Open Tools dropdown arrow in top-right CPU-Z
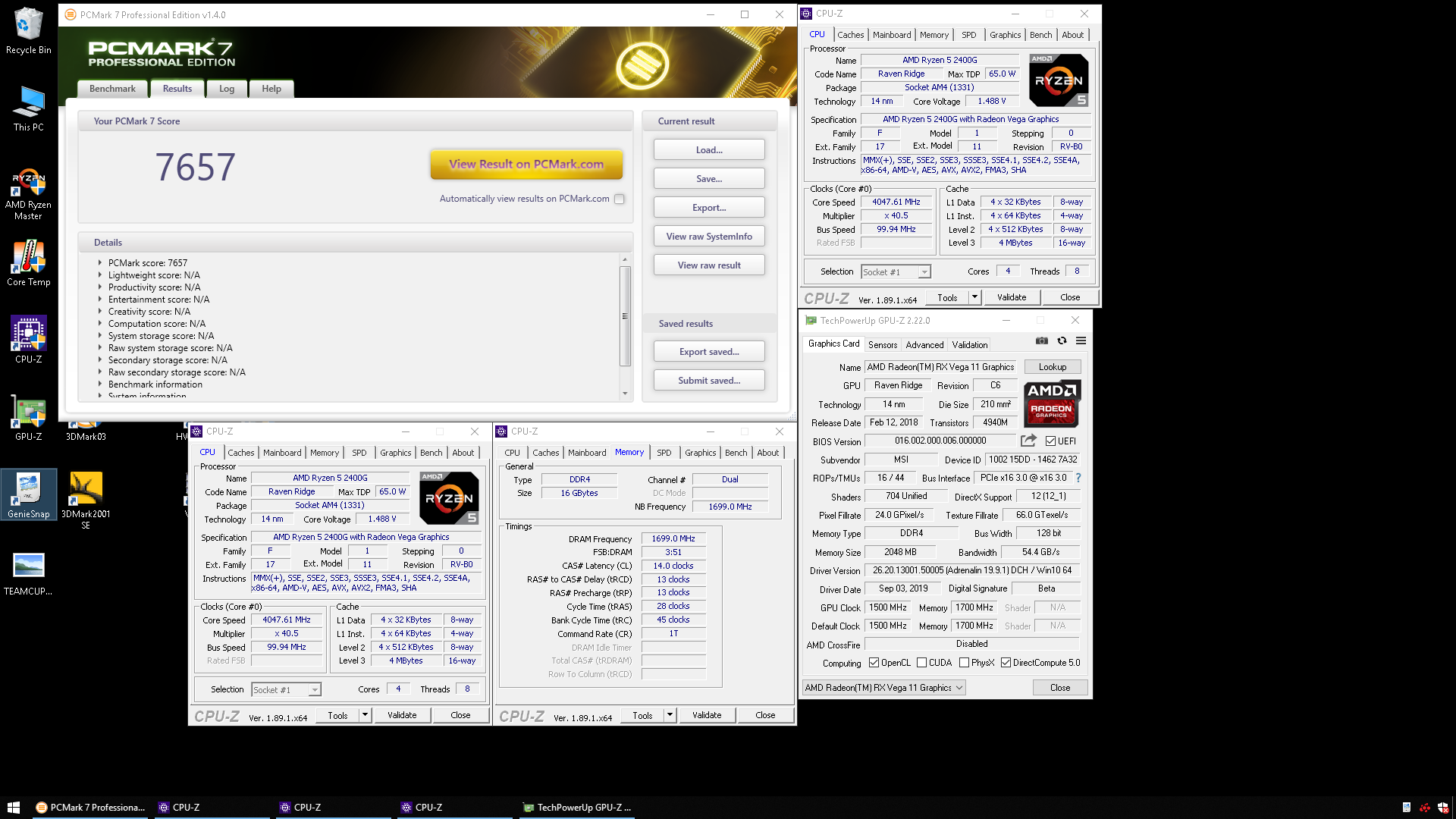1456x819 pixels. click(x=974, y=297)
